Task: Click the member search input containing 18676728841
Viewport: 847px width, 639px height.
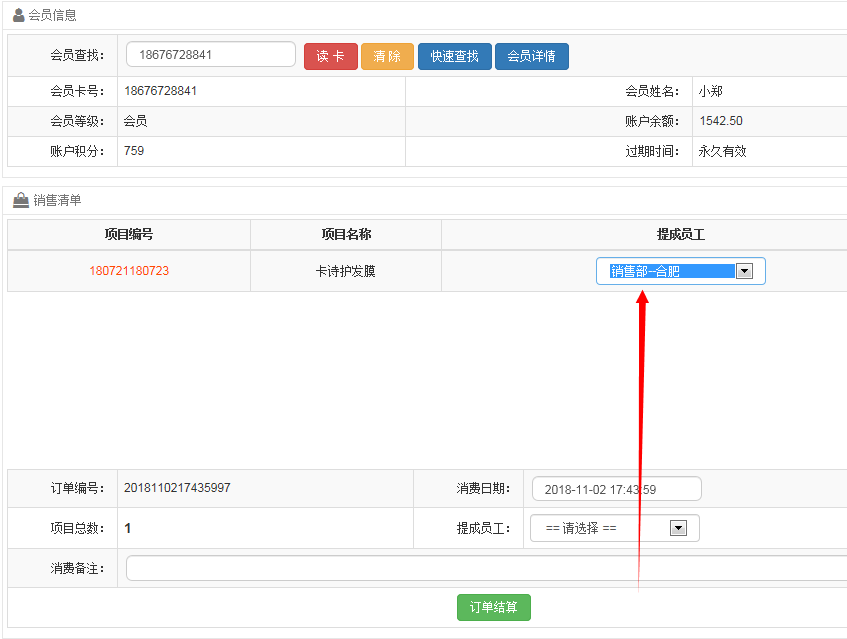Action: pyautogui.click(x=210, y=54)
